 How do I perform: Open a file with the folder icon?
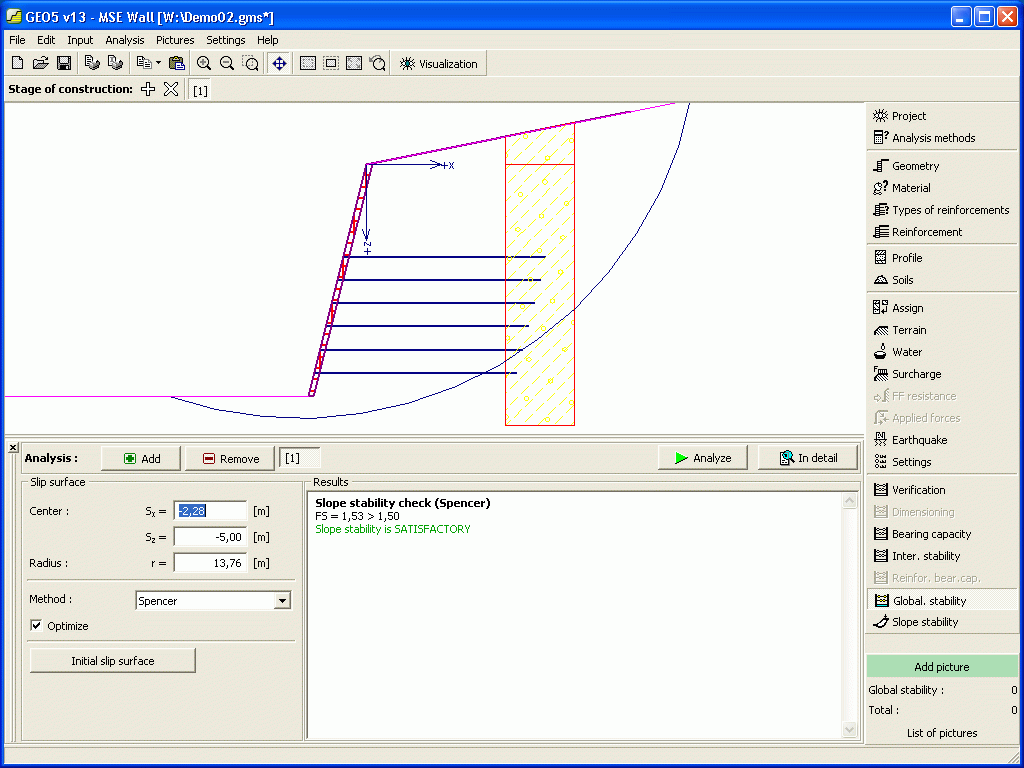click(x=40, y=63)
